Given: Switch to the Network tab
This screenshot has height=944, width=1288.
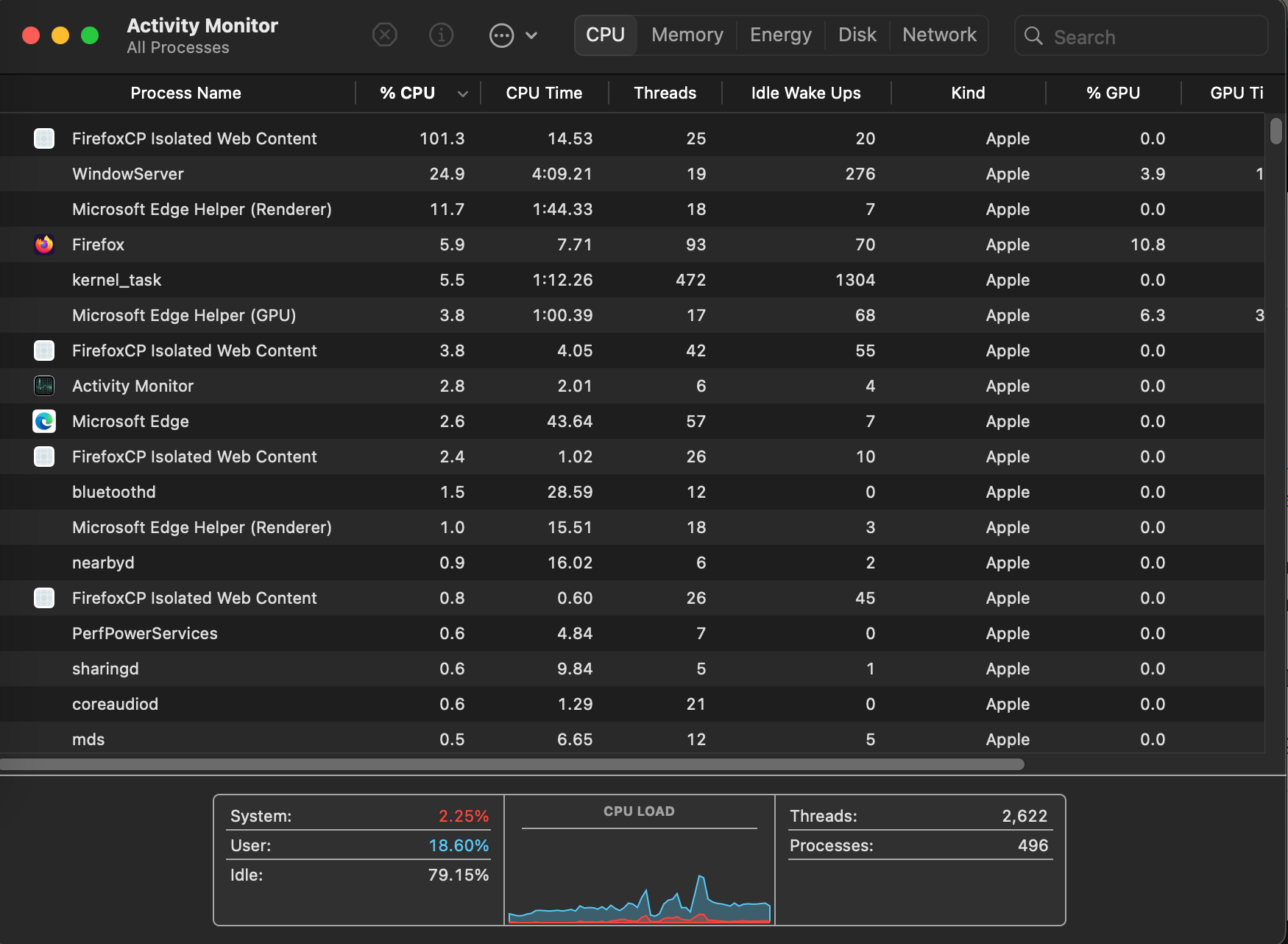Looking at the screenshot, I should pyautogui.click(x=939, y=35).
